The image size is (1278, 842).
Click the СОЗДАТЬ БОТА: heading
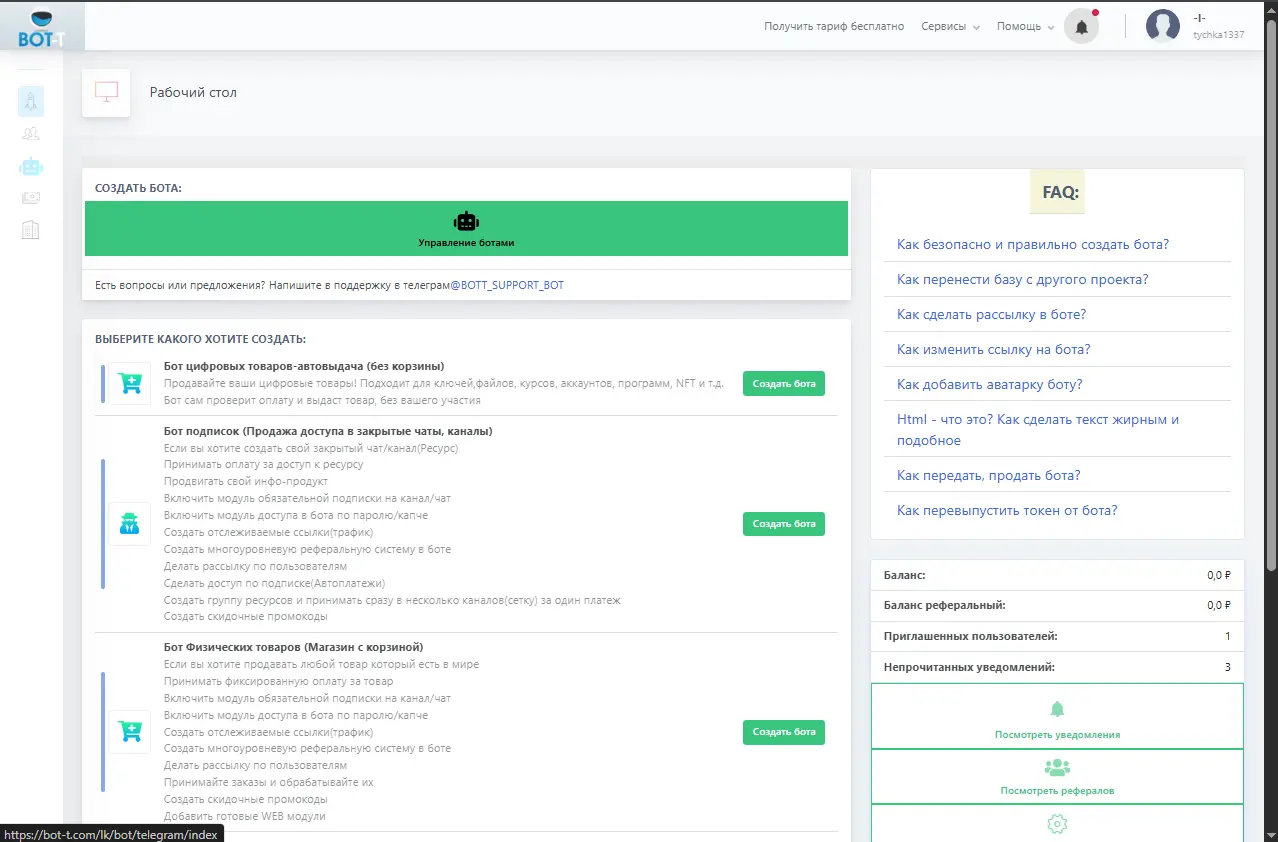pyautogui.click(x=138, y=188)
